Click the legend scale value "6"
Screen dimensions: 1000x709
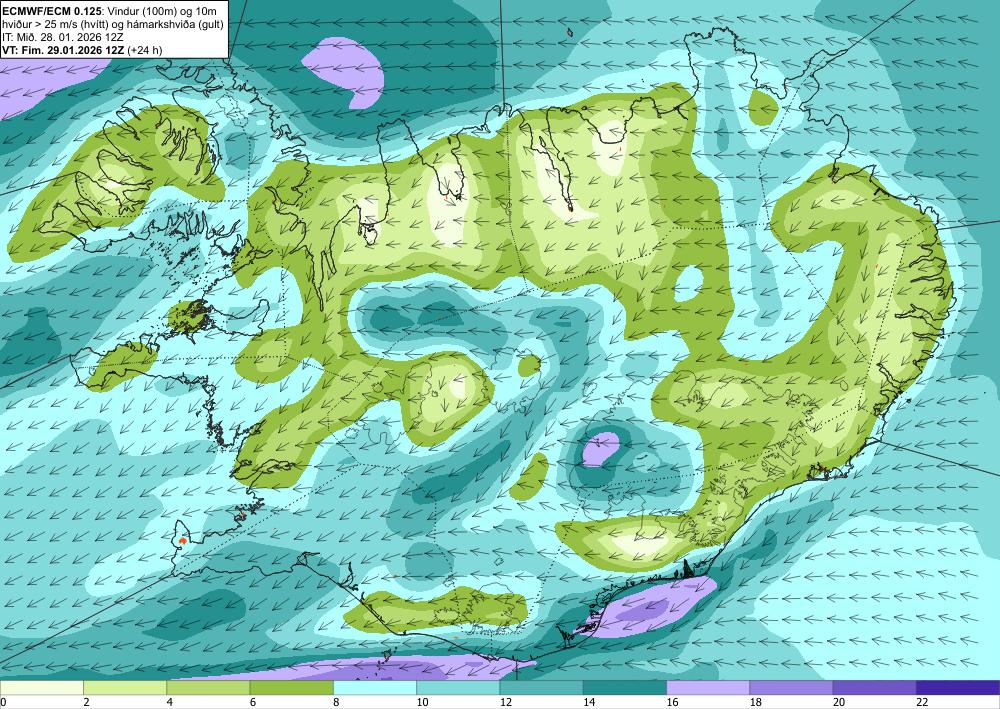click(x=253, y=702)
